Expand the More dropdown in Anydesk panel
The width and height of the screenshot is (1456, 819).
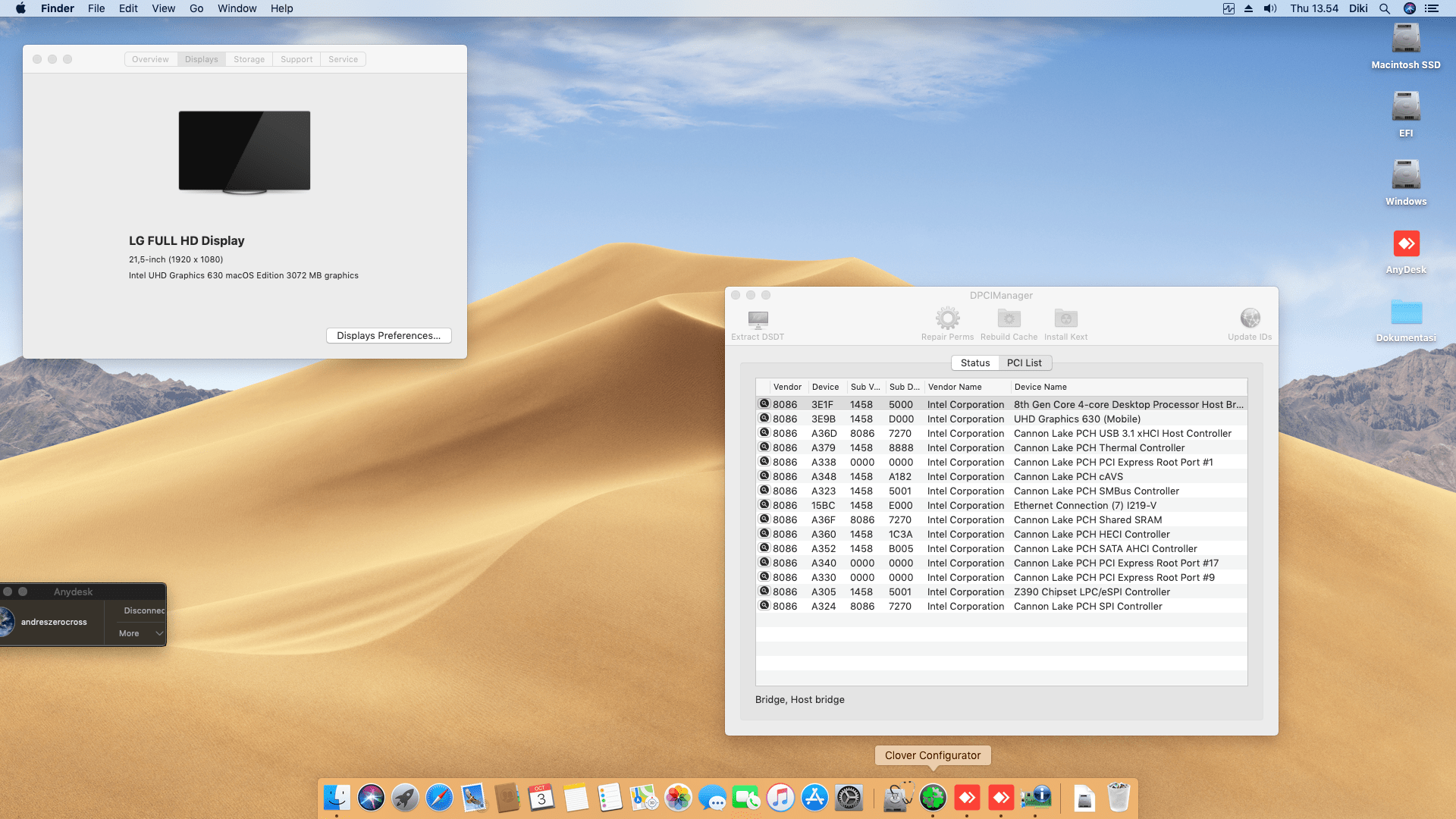[x=140, y=633]
